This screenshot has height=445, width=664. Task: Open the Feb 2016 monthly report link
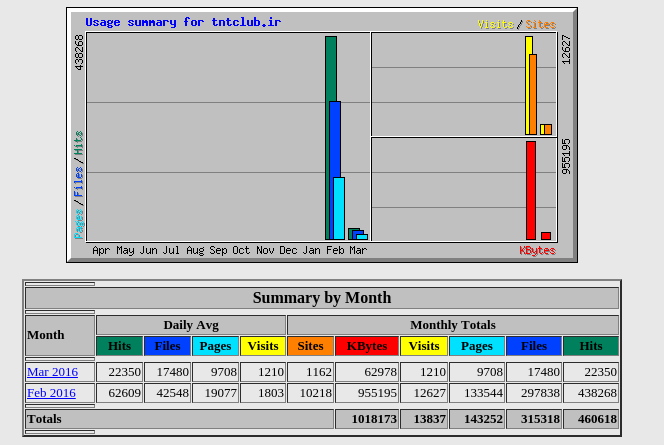[x=51, y=393]
